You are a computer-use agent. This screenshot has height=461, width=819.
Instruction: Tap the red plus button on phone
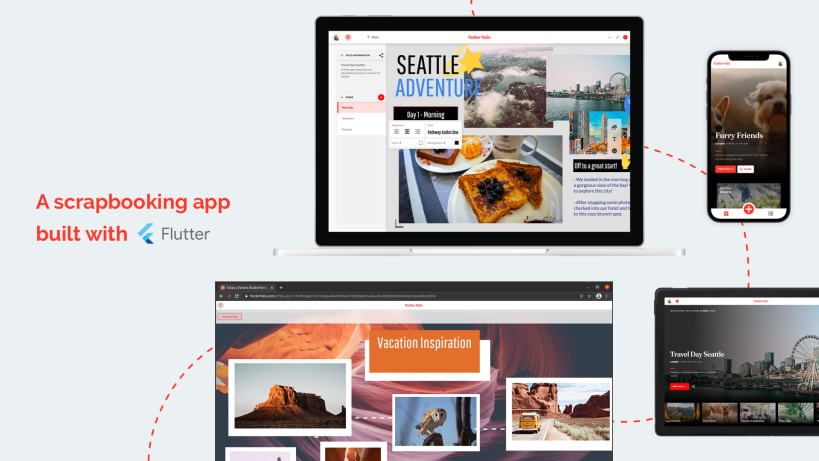click(x=748, y=209)
